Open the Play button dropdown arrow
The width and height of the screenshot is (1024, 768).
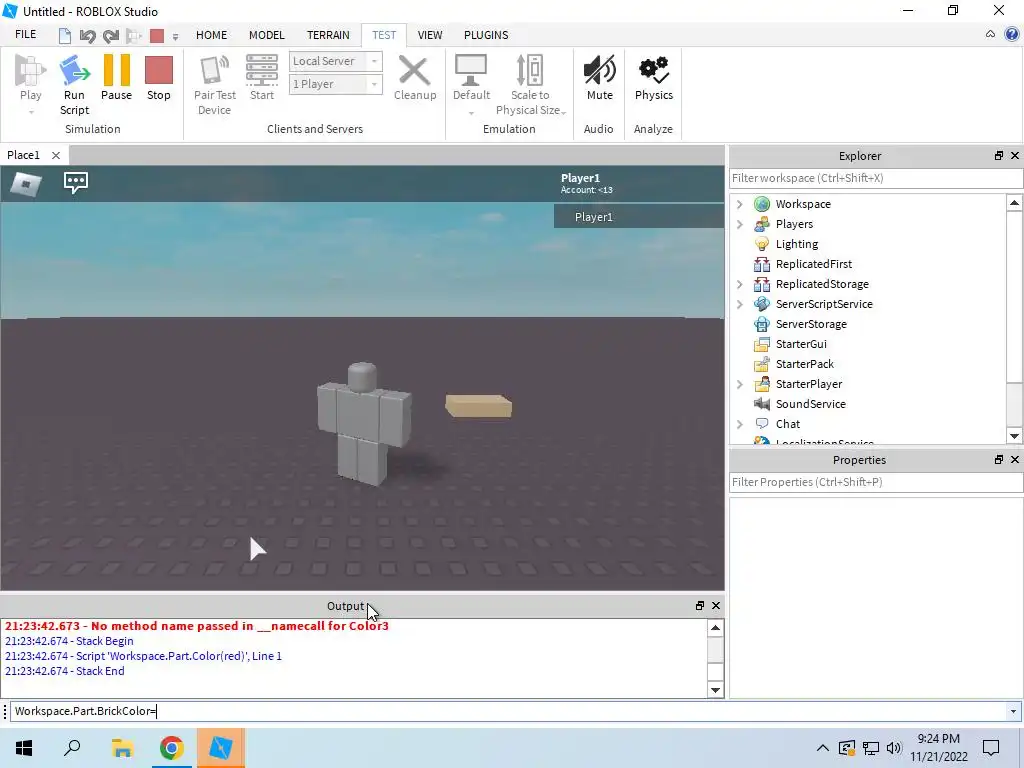[x=31, y=112]
